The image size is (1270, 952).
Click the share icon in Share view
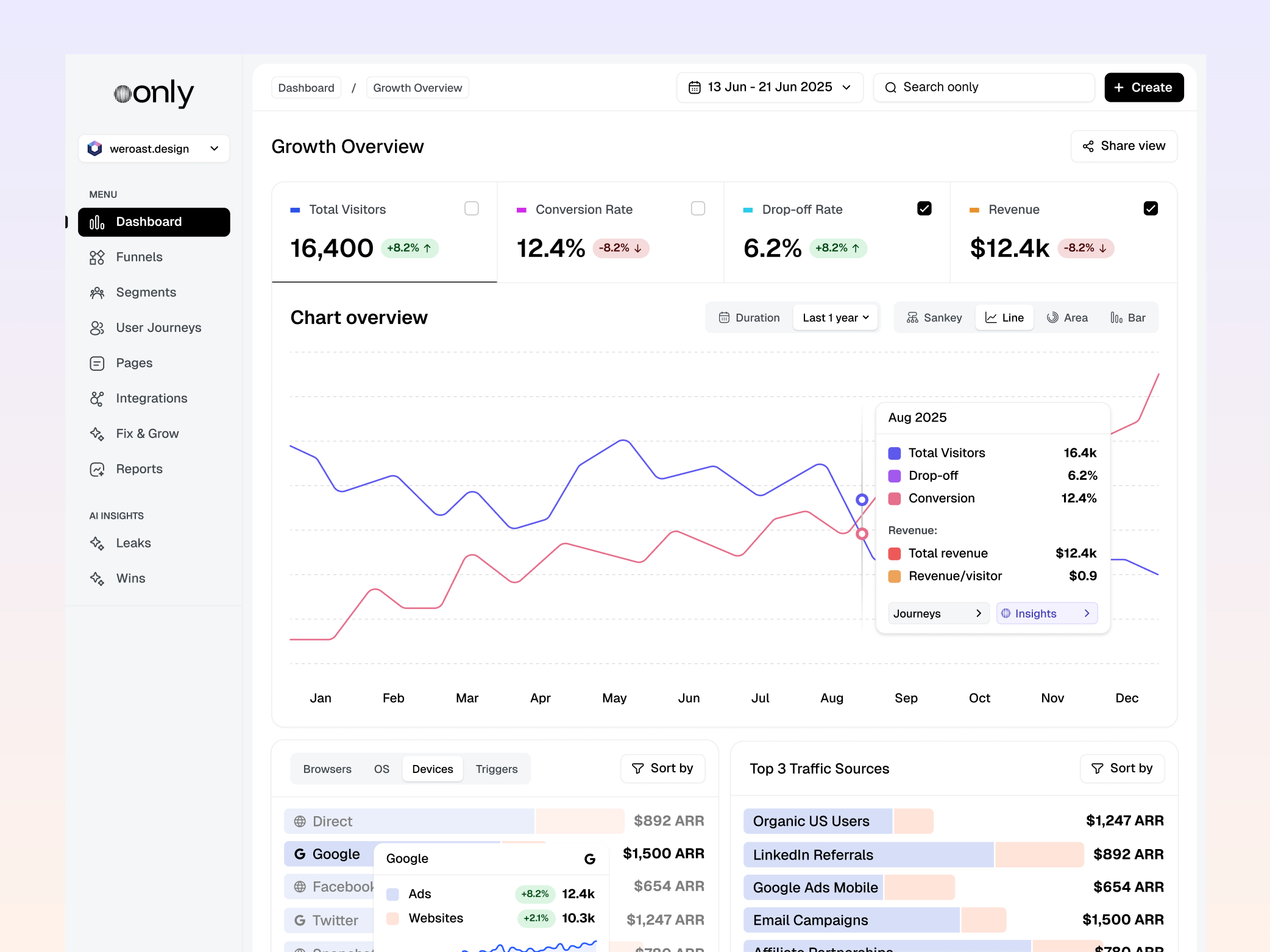(1088, 146)
